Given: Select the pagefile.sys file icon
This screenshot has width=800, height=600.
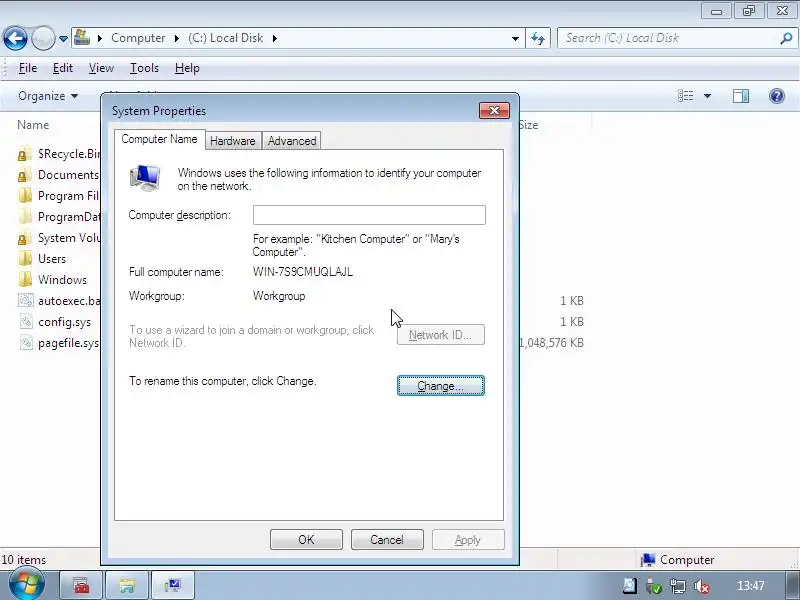Looking at the screenshot, I should [25, 342].
